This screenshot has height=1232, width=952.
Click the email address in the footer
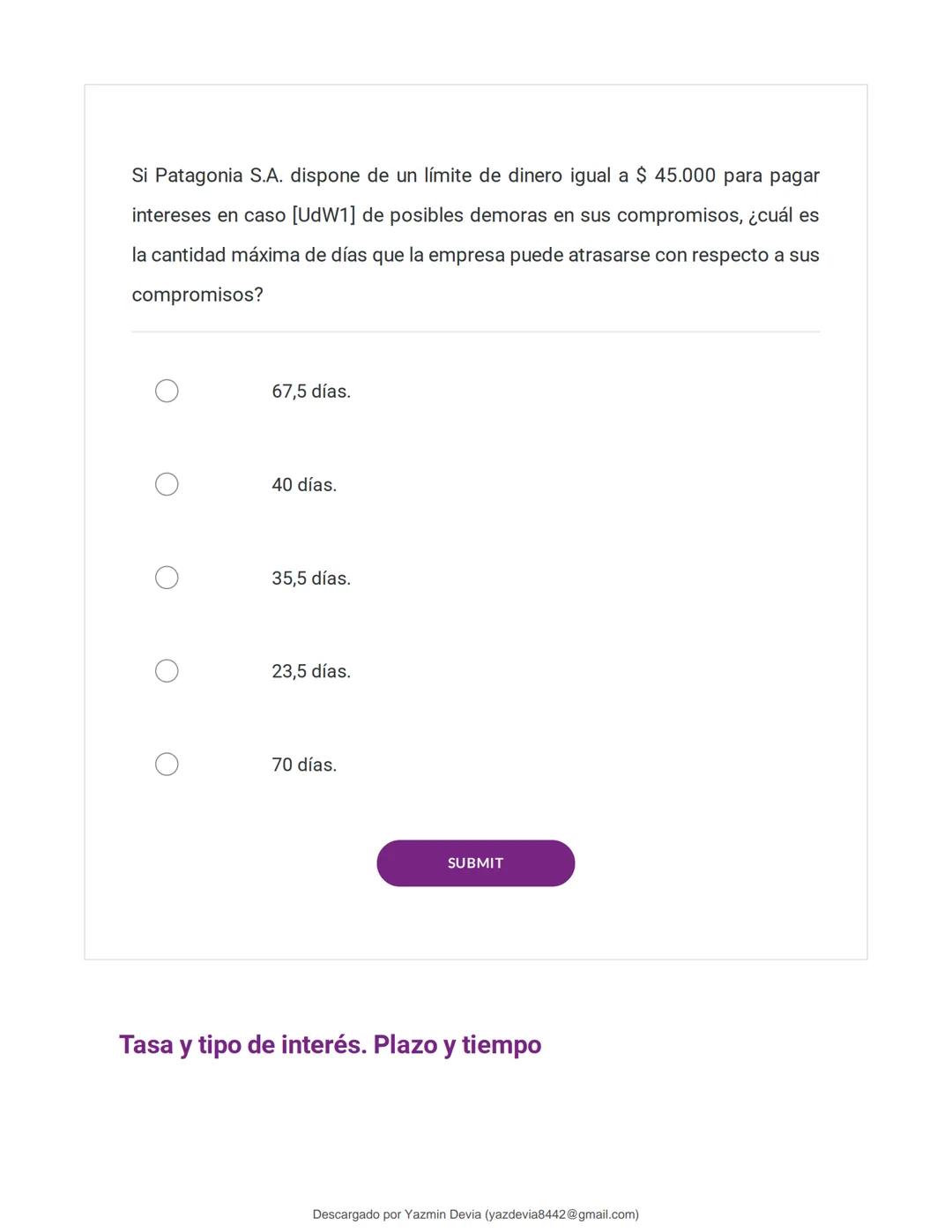click(562, 1214)
